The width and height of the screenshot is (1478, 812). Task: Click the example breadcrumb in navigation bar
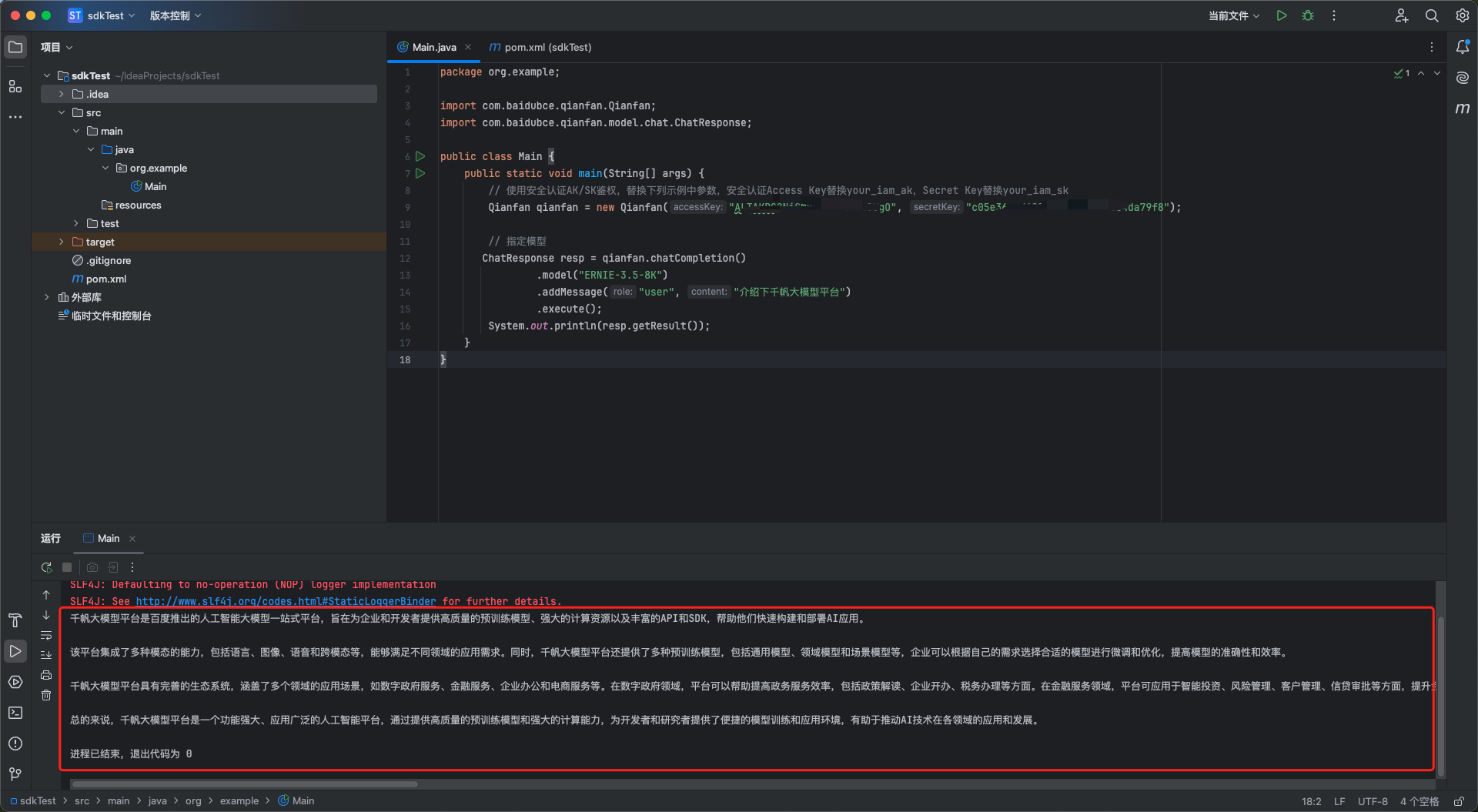click(239, 801)
